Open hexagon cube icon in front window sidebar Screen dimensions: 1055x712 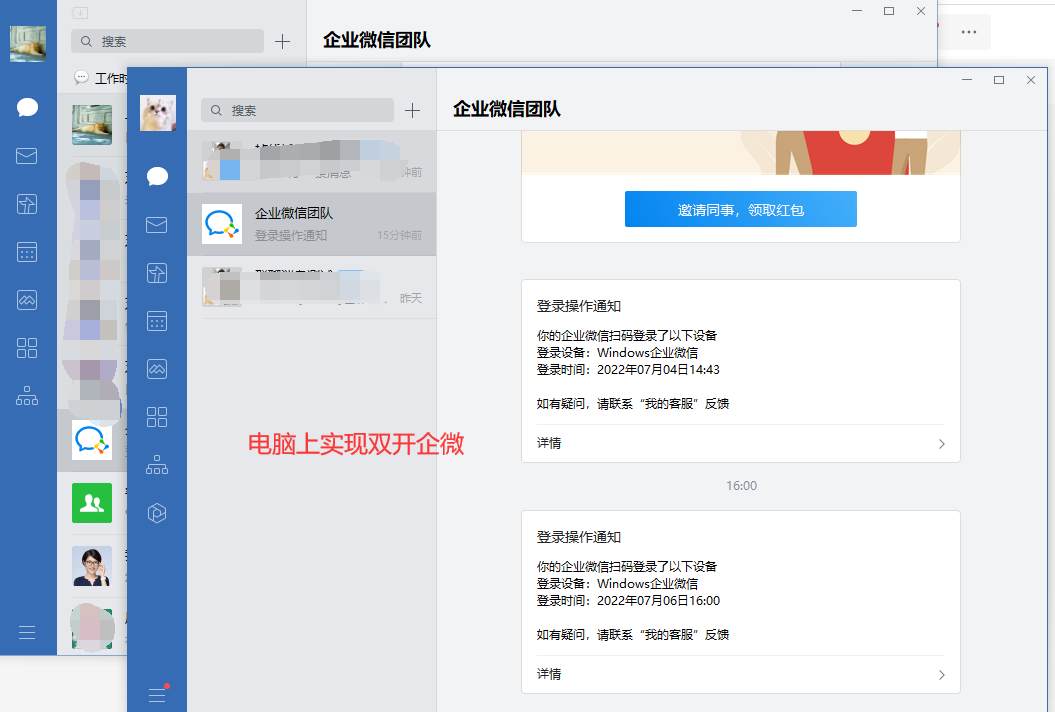click(157, 513)
